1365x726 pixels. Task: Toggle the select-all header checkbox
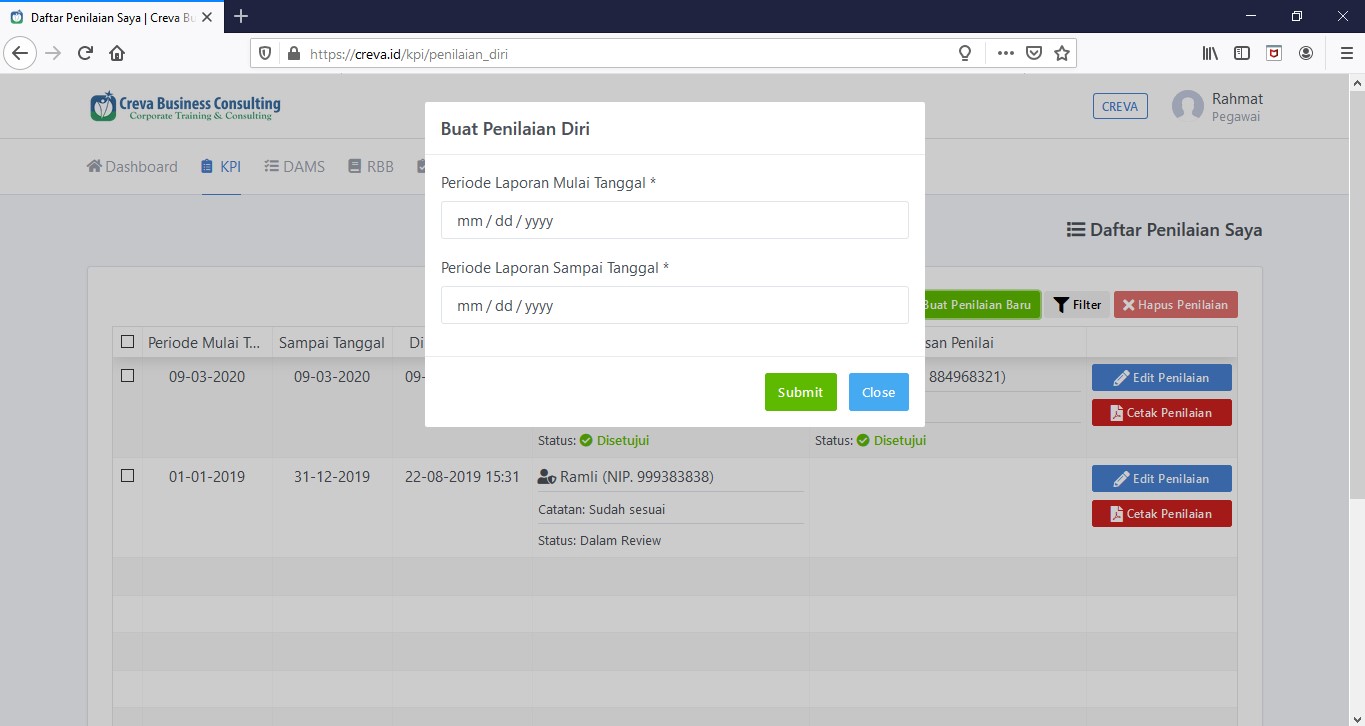click(x=127, y=342)
